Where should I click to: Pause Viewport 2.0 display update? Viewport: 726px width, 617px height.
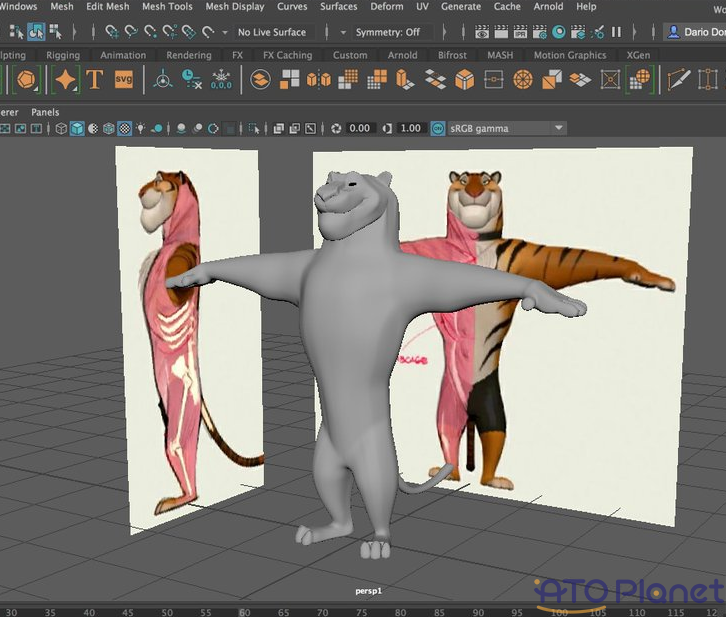pyautogui.click(x=616, y=32)
